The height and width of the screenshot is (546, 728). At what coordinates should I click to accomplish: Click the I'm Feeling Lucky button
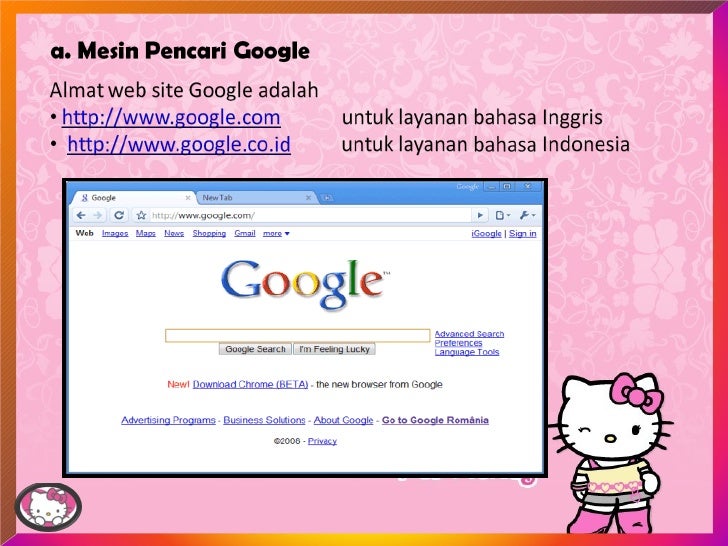(334, 349)
